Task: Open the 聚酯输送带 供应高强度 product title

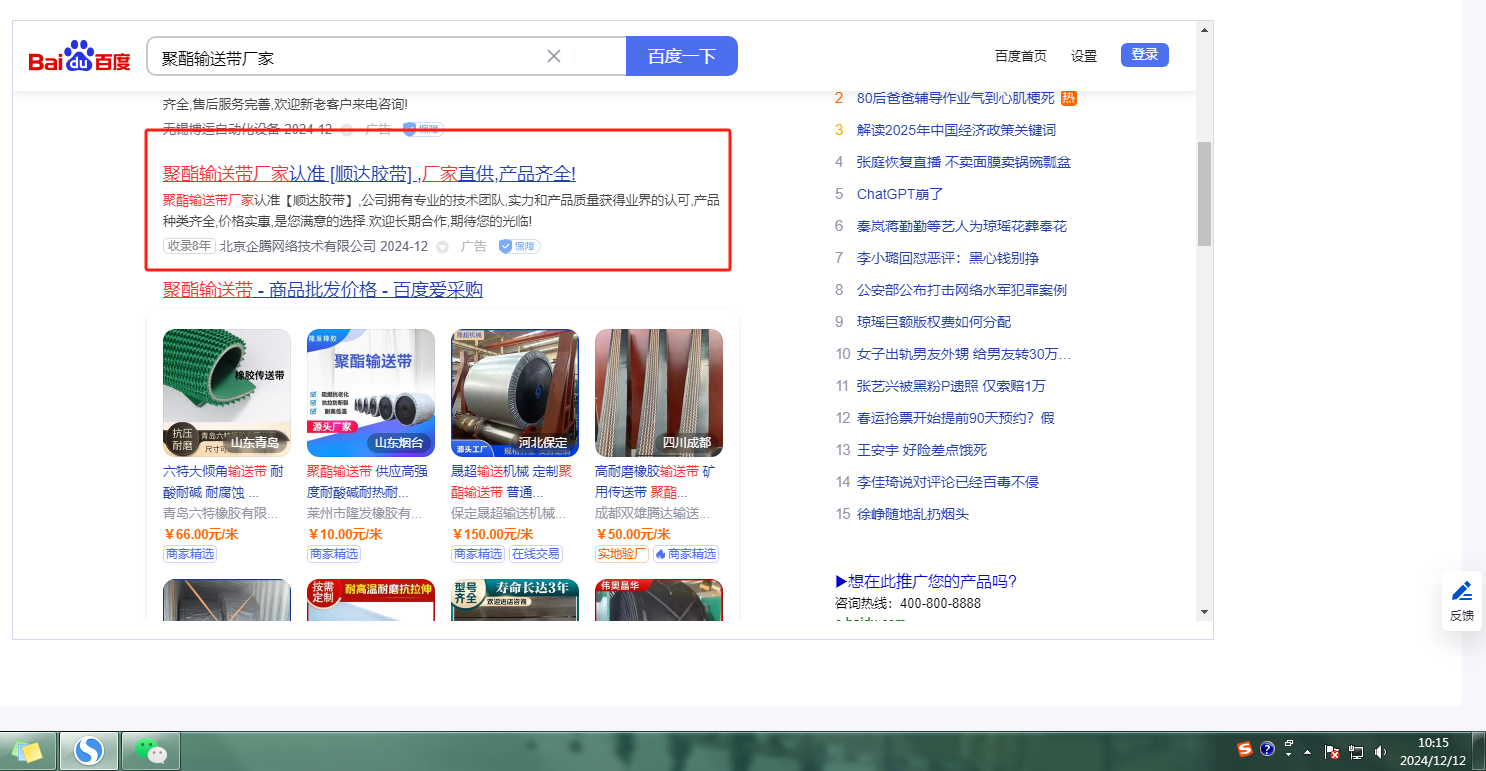Action: [x=366, y=482]
